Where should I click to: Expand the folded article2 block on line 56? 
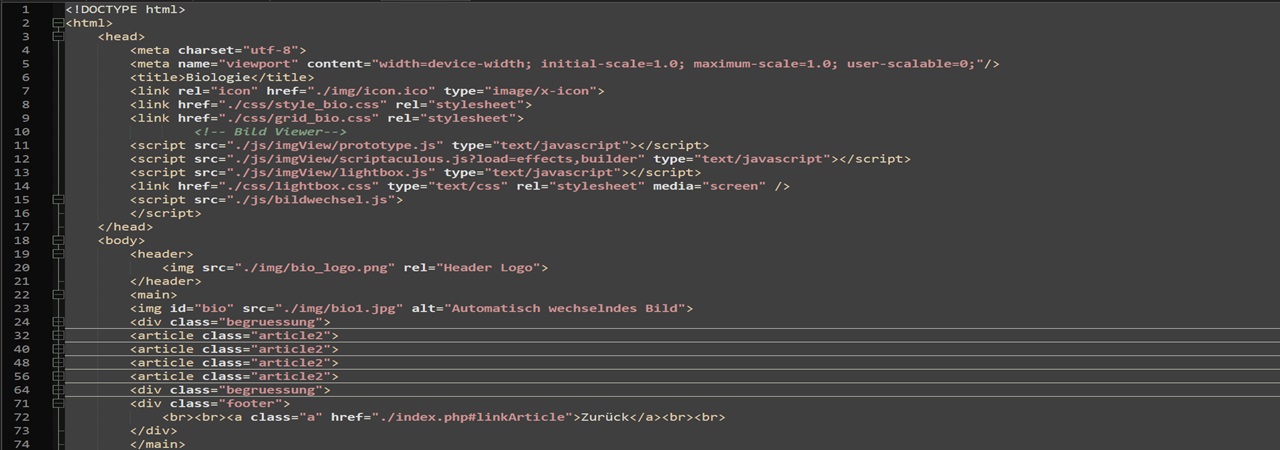click(x=57, y=376)
